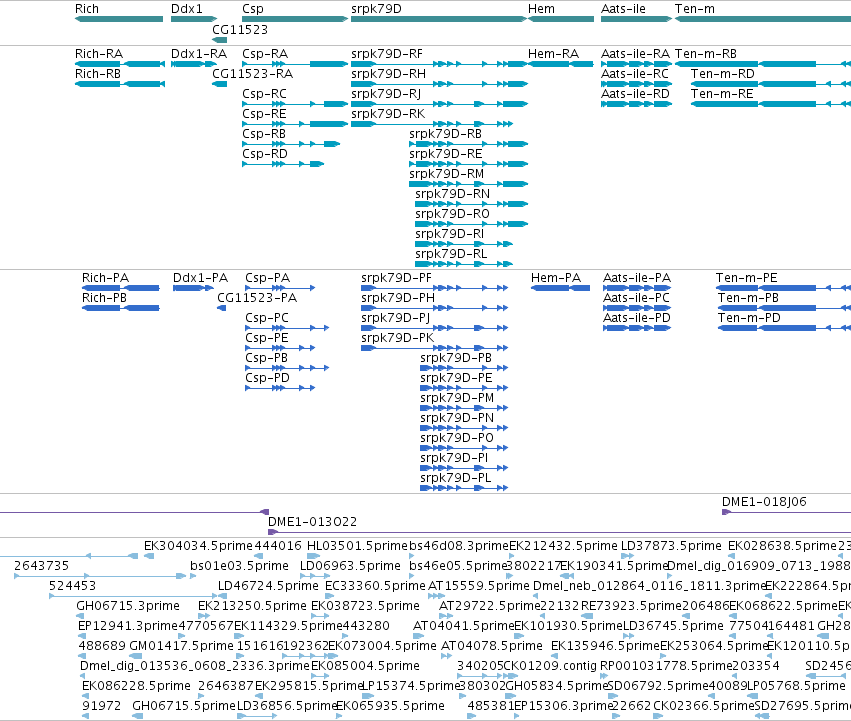Select the srpk79D-RF transcript label
Viewport: 851px width, 721px height.
point(387,54)
